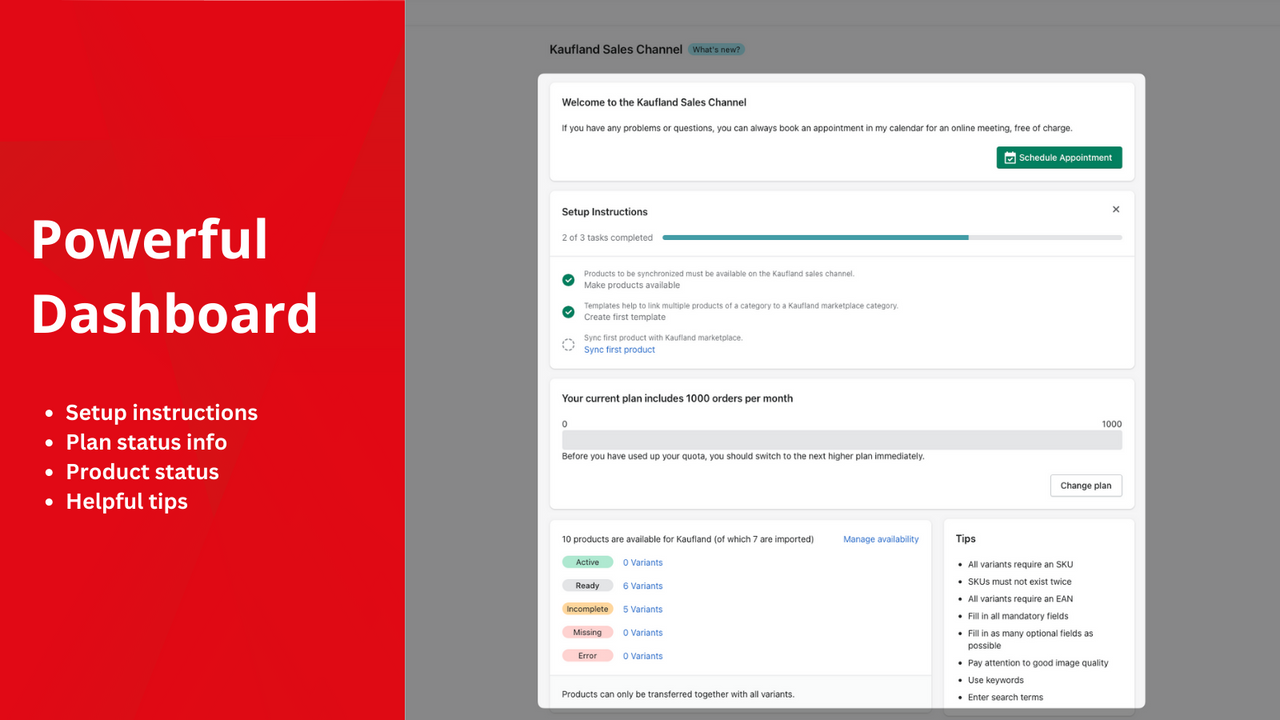Screen dimensions: 1280x720
Task: Click the Change plan button
Action: (x=1086, y=486)
